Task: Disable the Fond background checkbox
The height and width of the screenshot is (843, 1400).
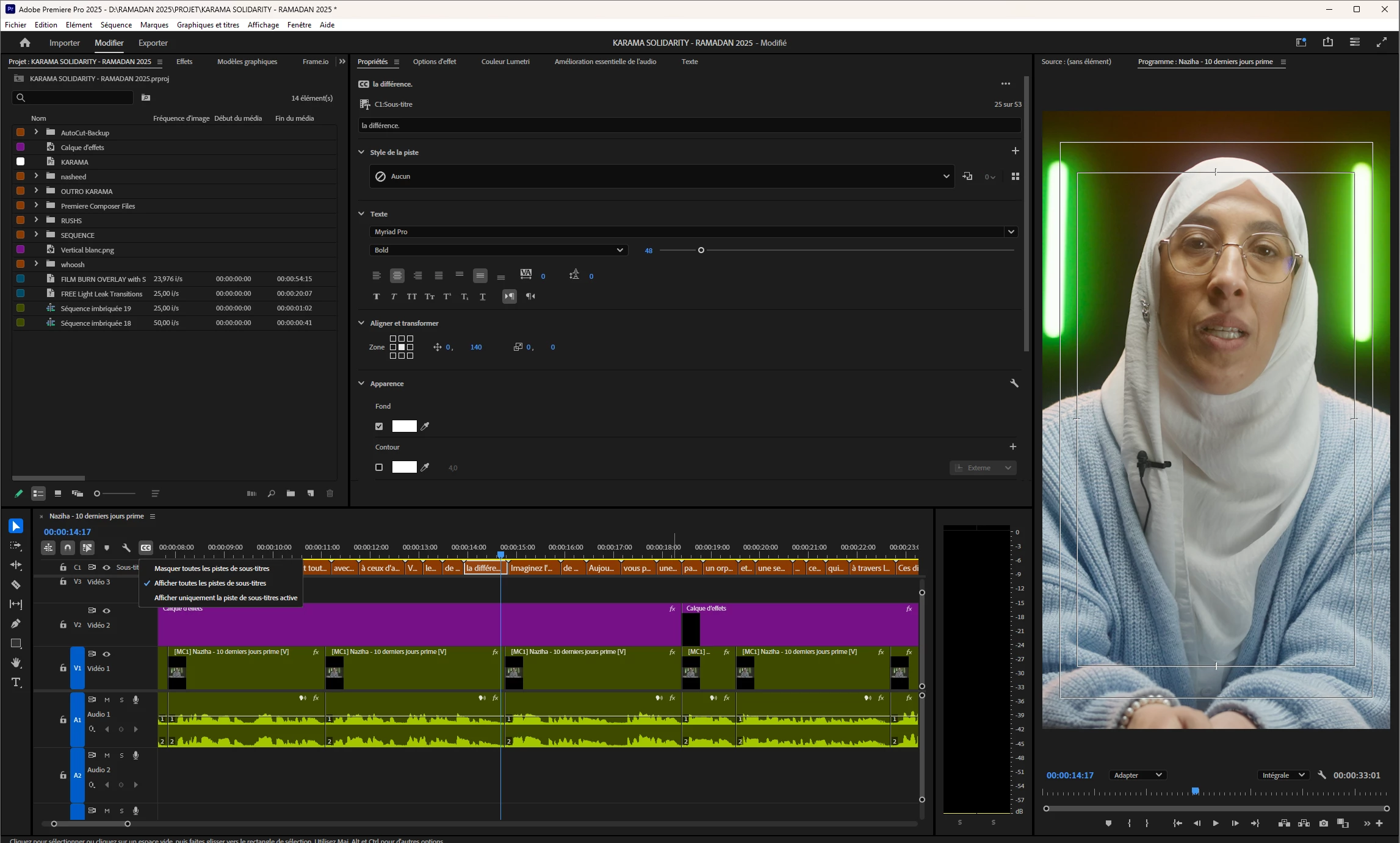Action: coord(379,426)
